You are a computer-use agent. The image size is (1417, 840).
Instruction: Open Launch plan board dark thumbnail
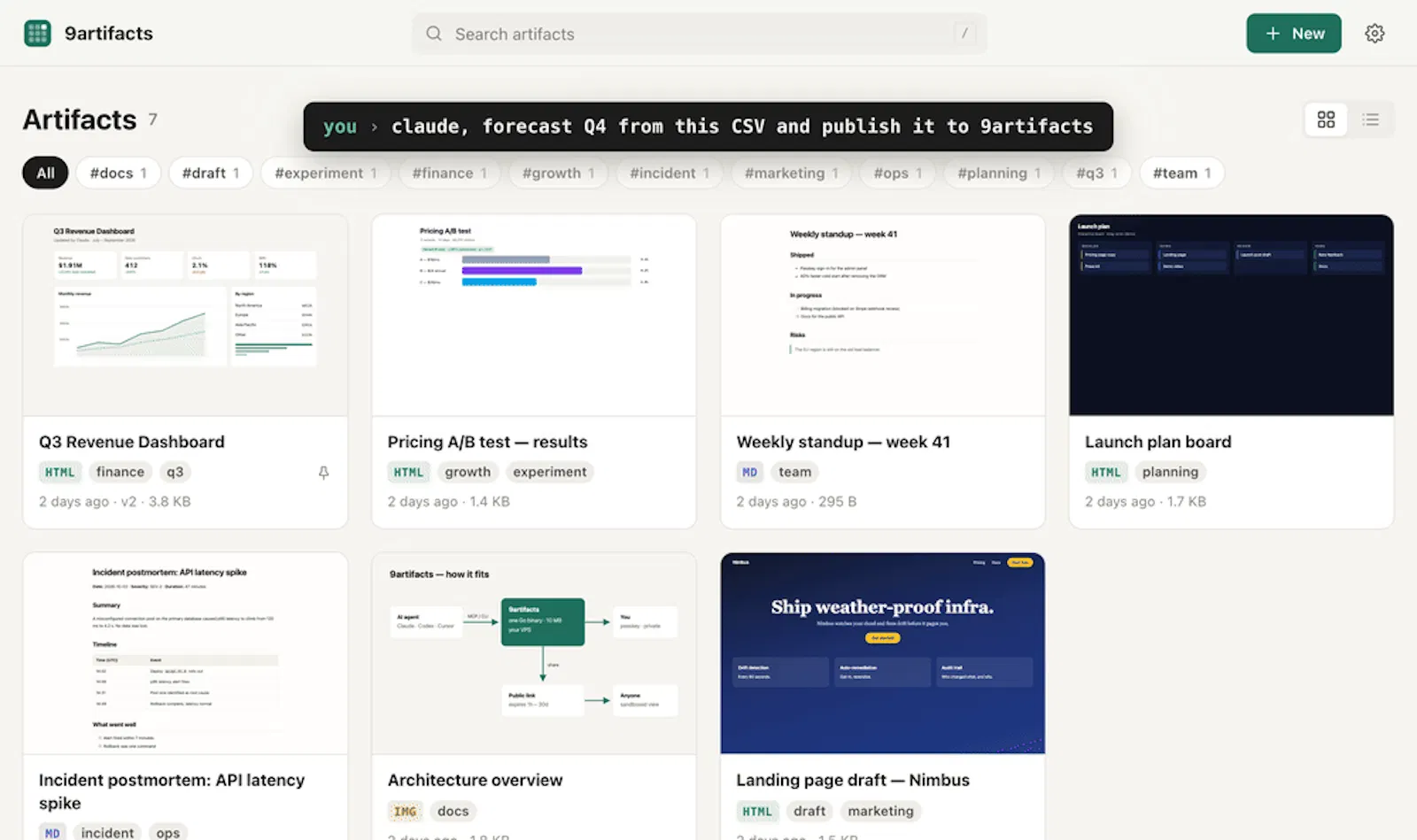tap(1231, 315)
